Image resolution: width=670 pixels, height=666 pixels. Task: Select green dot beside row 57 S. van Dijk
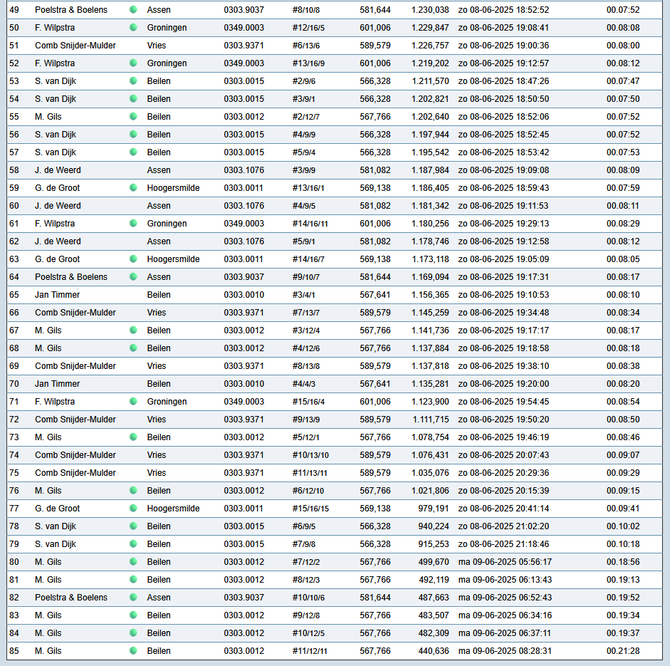pos(133,152)
